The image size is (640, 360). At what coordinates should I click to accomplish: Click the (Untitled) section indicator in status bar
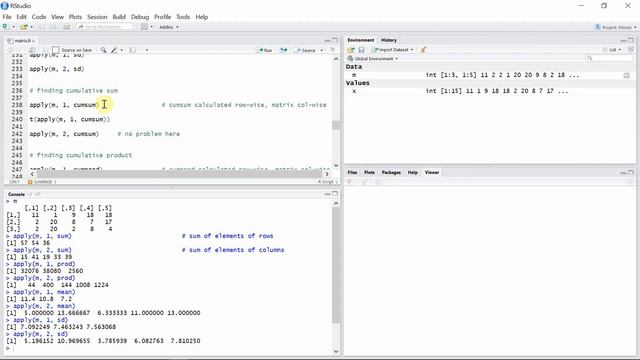point(42,182)
